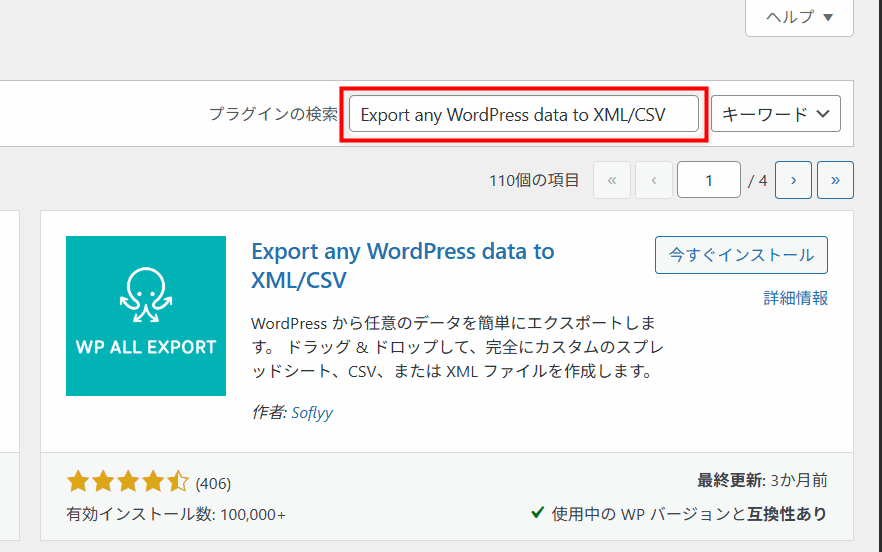Open the ヘルプ help dropdown tab
The width and height of the screenshot is (882, 552).
tap(799, 17)
